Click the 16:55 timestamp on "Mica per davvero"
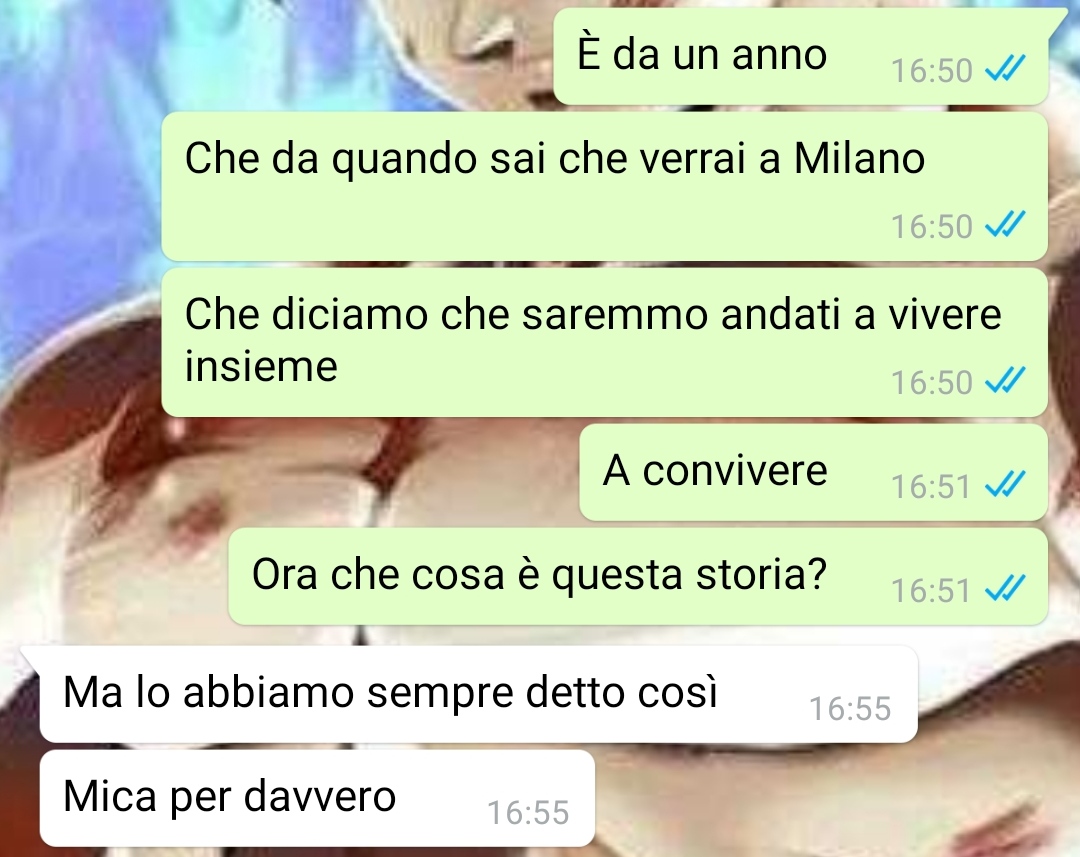This screenshot has height=857, width=1080. (528, 812)
